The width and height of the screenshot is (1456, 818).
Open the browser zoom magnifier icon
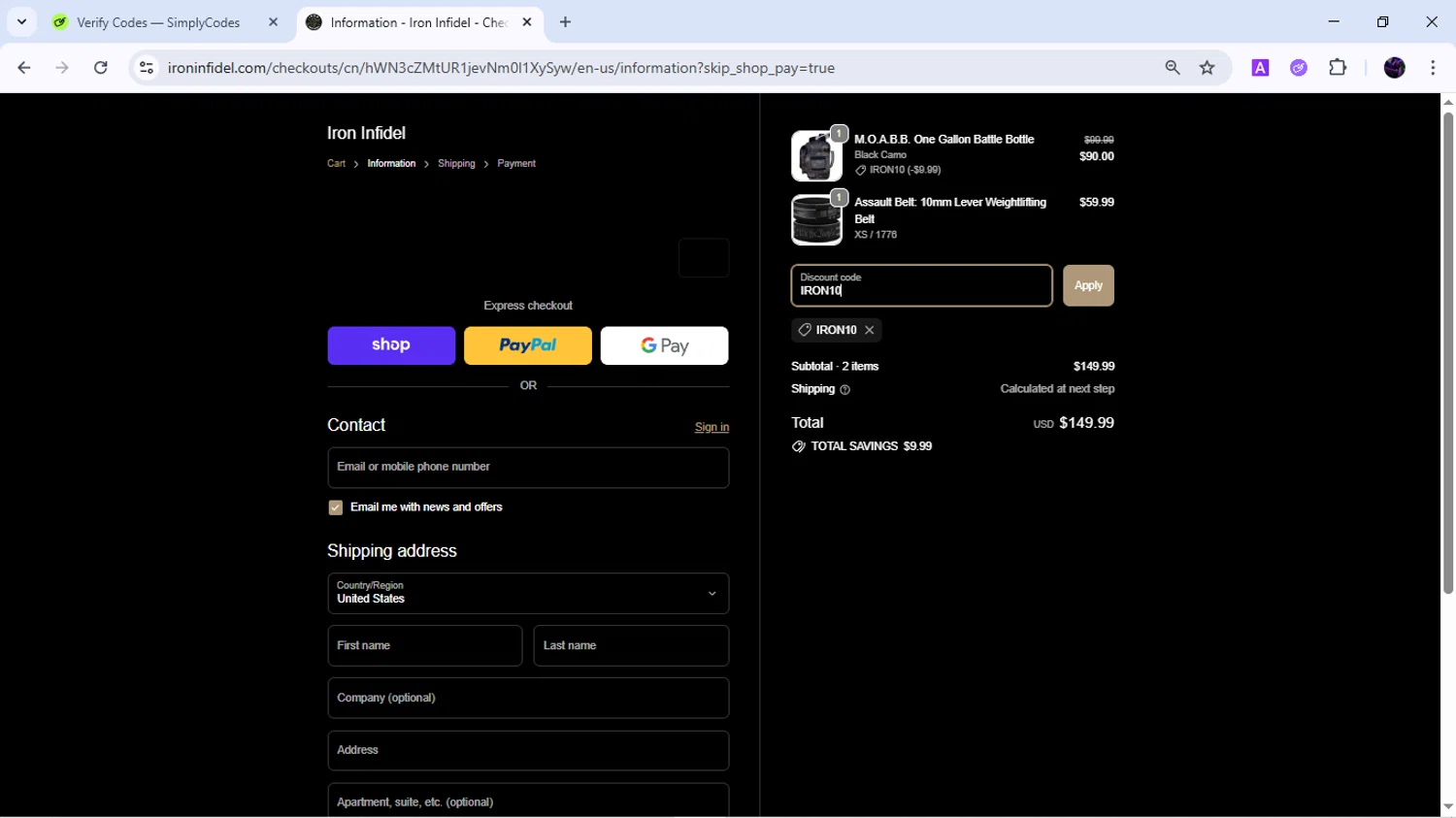tap(1173, 68)
